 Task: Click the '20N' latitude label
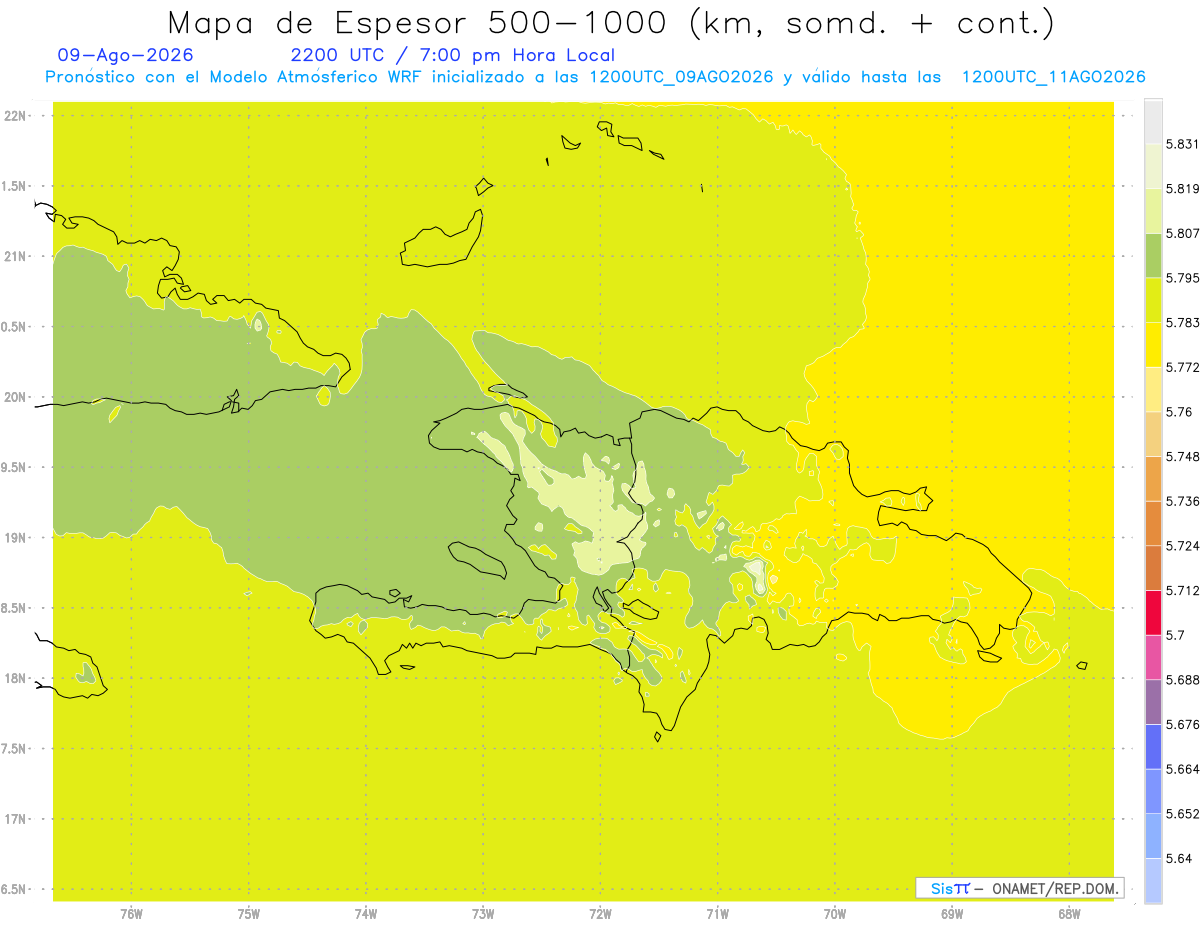(16, 397)
